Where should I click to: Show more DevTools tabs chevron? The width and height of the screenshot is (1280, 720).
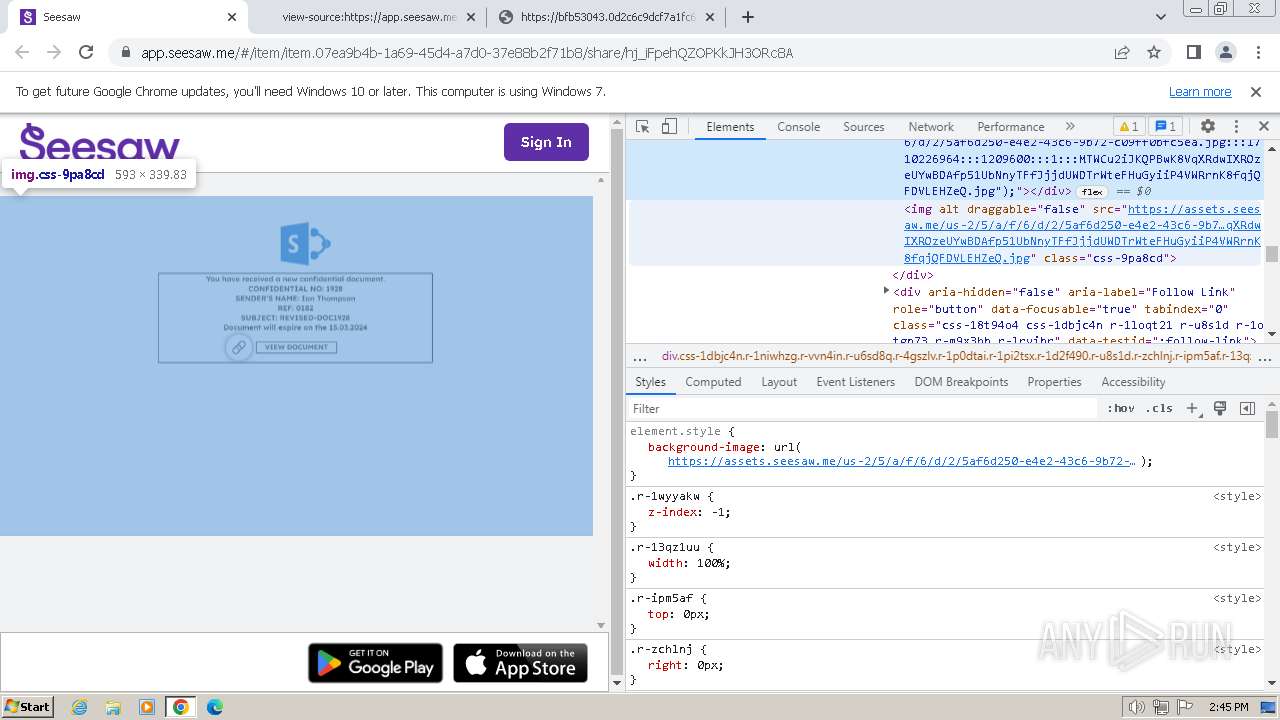[1070, 127]
